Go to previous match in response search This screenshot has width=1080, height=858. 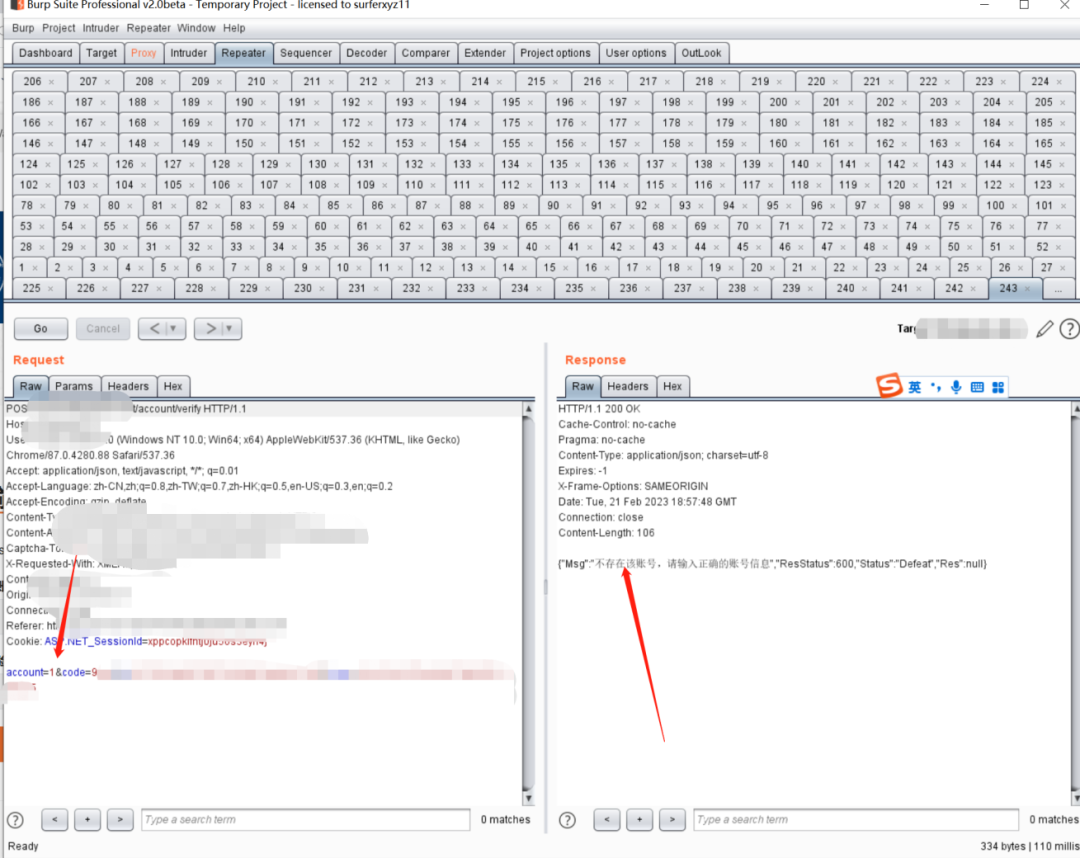607,819
